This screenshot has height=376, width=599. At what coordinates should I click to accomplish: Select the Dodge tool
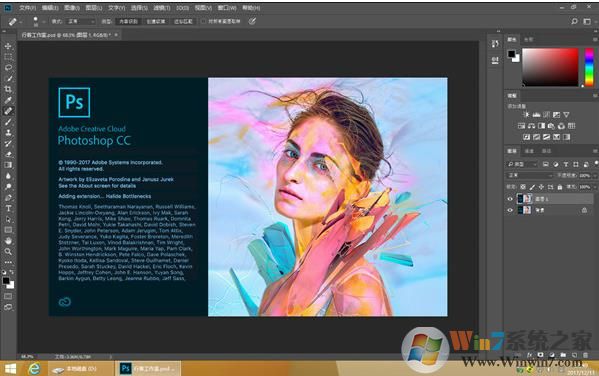pyautogui.click(x=8, y=187)
